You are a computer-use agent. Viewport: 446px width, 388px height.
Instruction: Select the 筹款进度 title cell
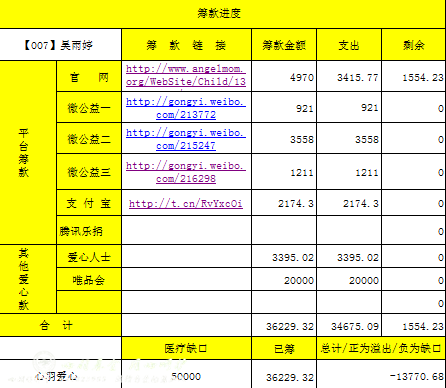223,13
